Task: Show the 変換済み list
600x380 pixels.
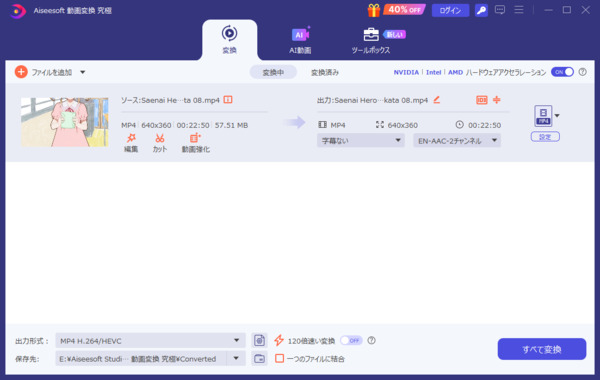Action: [x=324, y=72]
